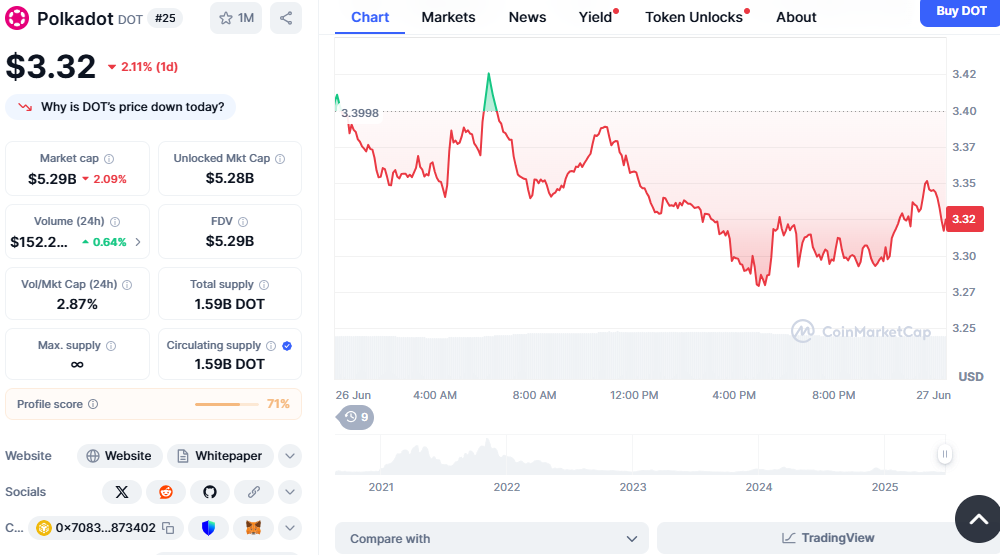Switch to the About tab
The image size is (1000, 555).
(x=796, y=17)
